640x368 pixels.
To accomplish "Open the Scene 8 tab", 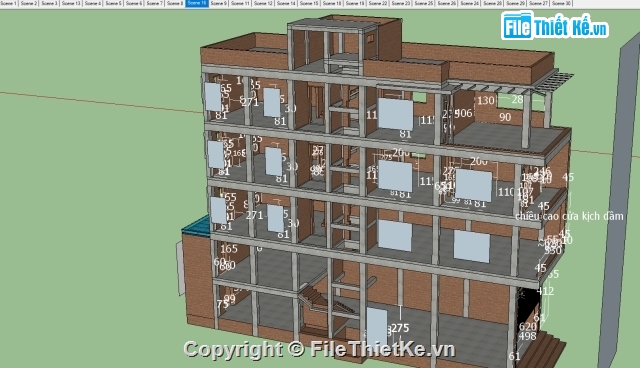I will coord(175,3).
